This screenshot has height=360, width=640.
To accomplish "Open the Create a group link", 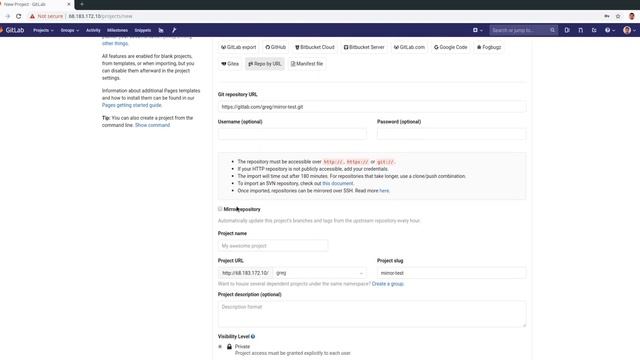I will click(x=387, y=284).
